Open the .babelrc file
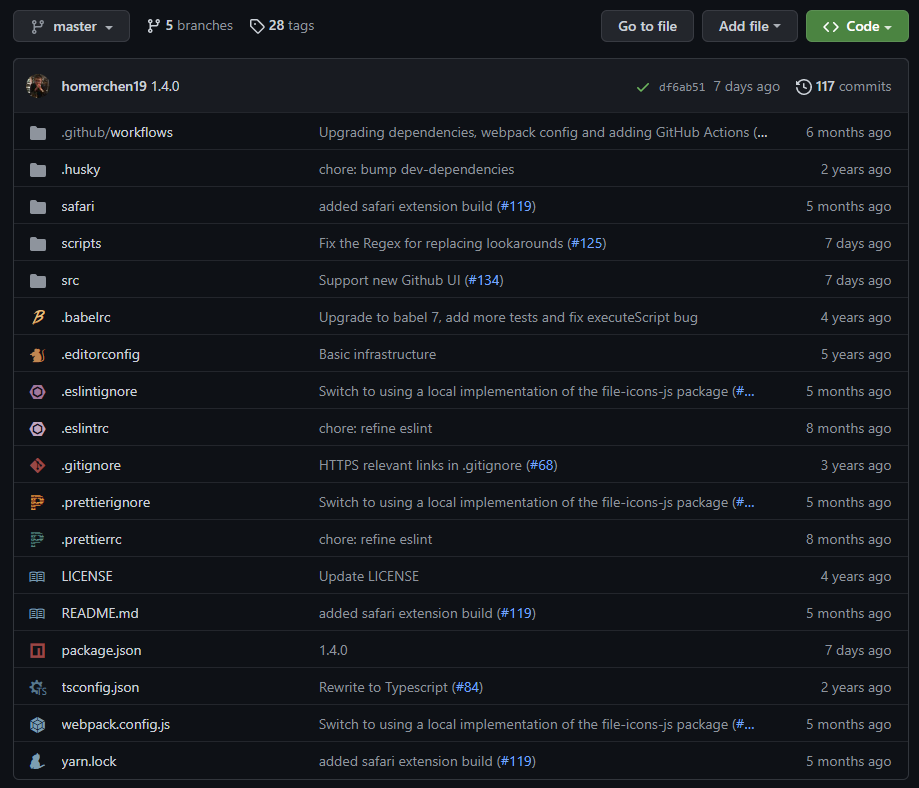Image resolution: width=919 pixels, height=788 pixels. click(86, 317)
